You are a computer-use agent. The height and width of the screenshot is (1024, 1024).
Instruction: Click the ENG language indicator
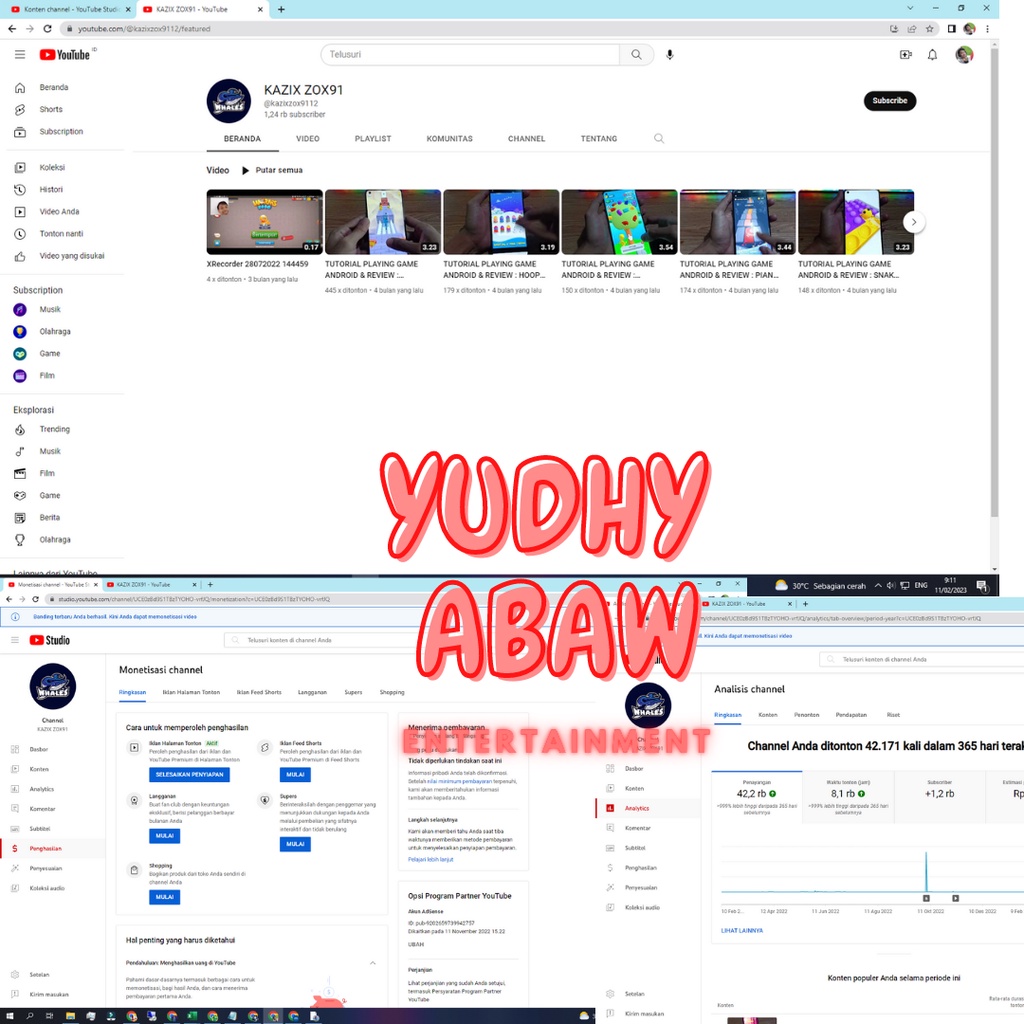[921, 586]
